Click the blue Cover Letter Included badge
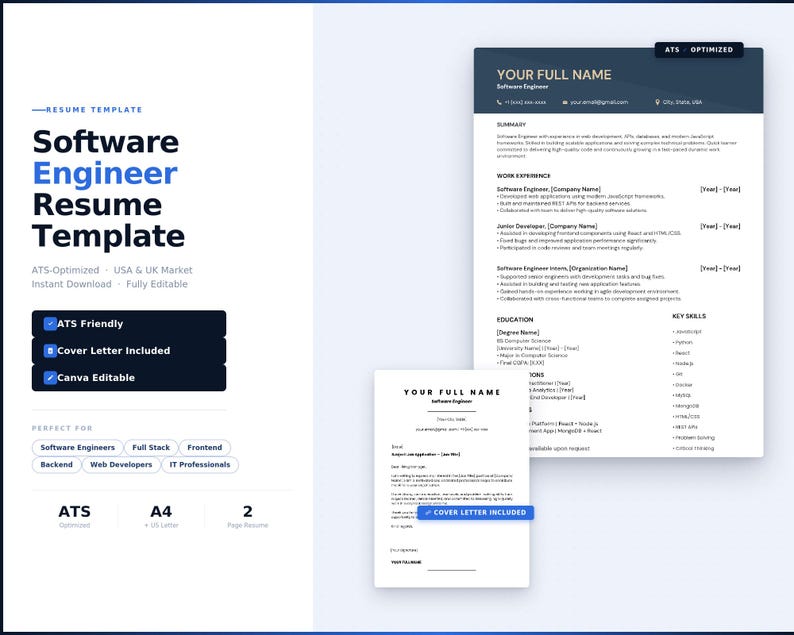This screenshot has width=794, height=635. click(475, 512)
